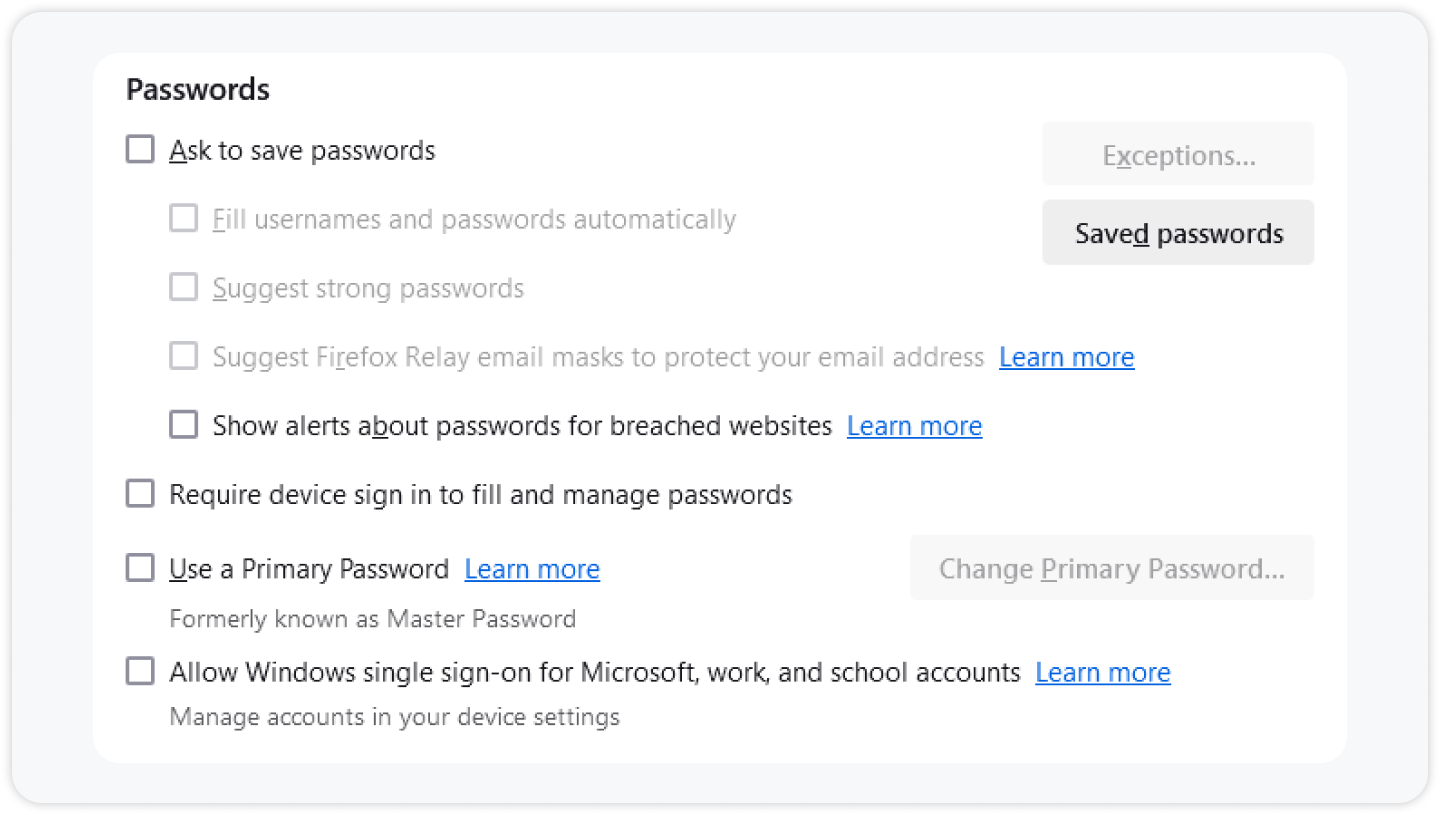
Task: Enable alerts about passwords for breached websites
Action: click(x=183, y=424)
